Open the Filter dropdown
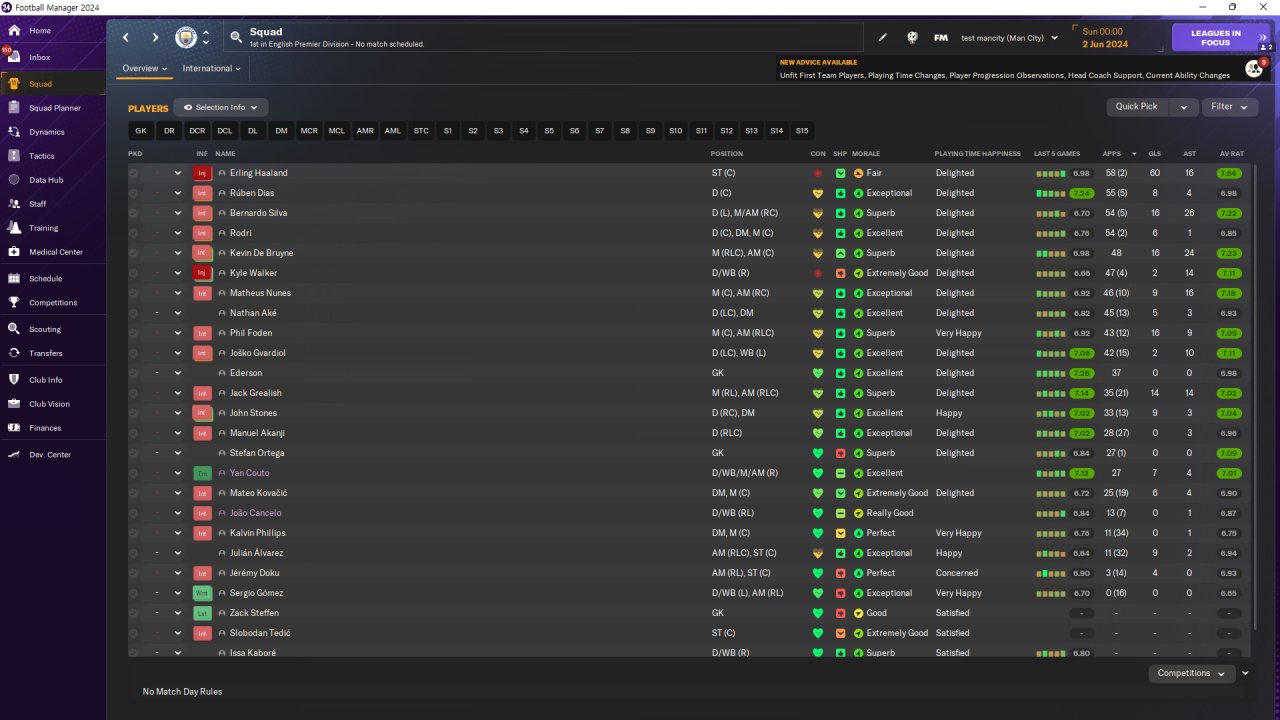Screen dimensions: 1280x720 pos(1229,107)
